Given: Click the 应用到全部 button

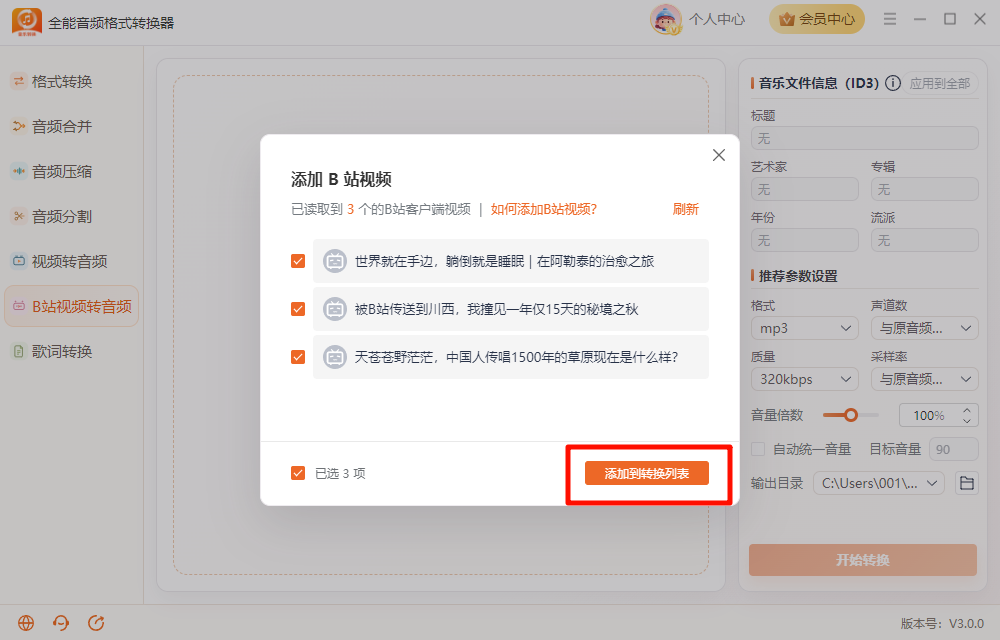Looking at the screenshot, I should tap(940, 83).
